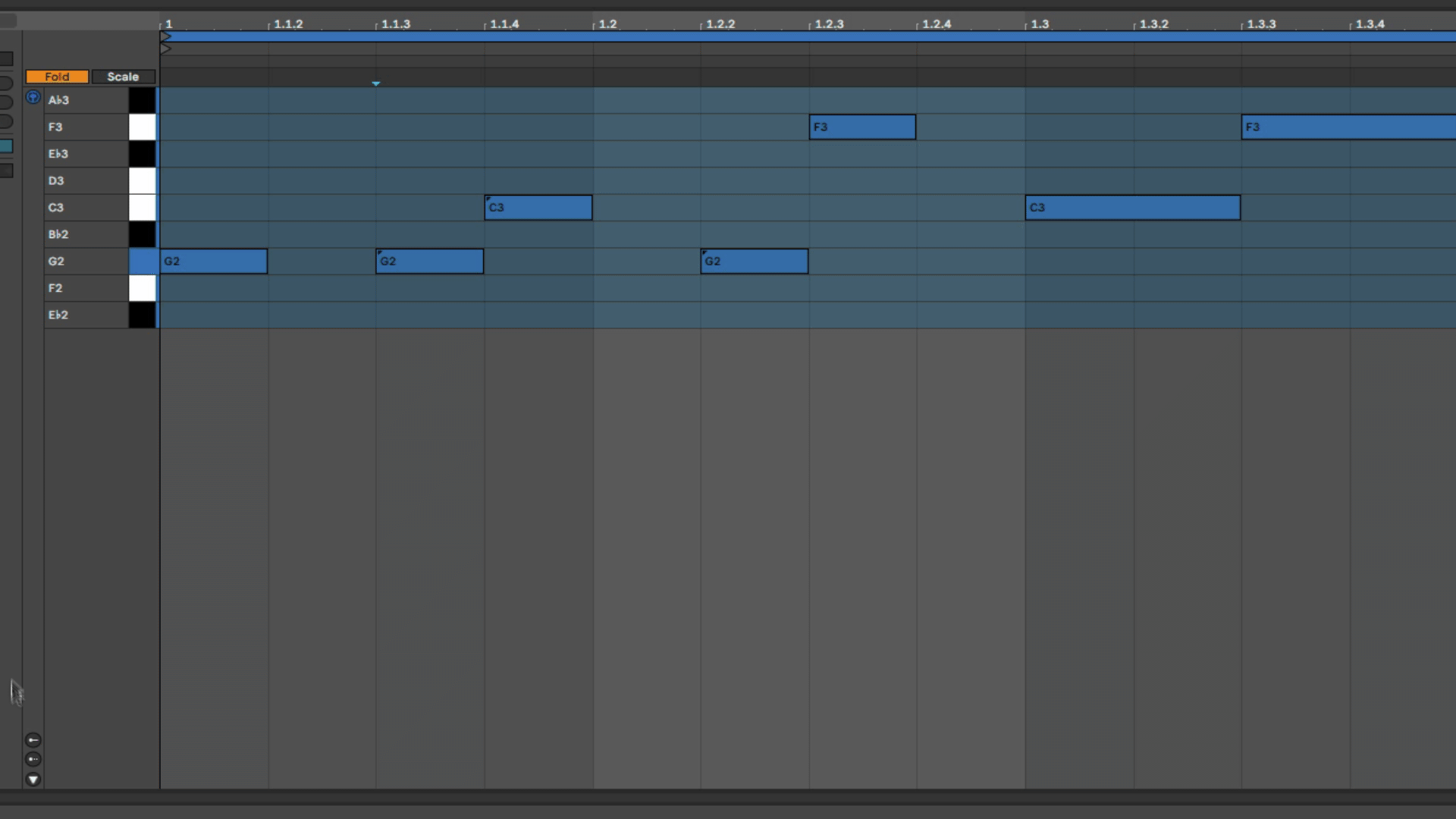Select the C3 note row label
Viewport: 1456px width, 819px height.
pos(56,208)
